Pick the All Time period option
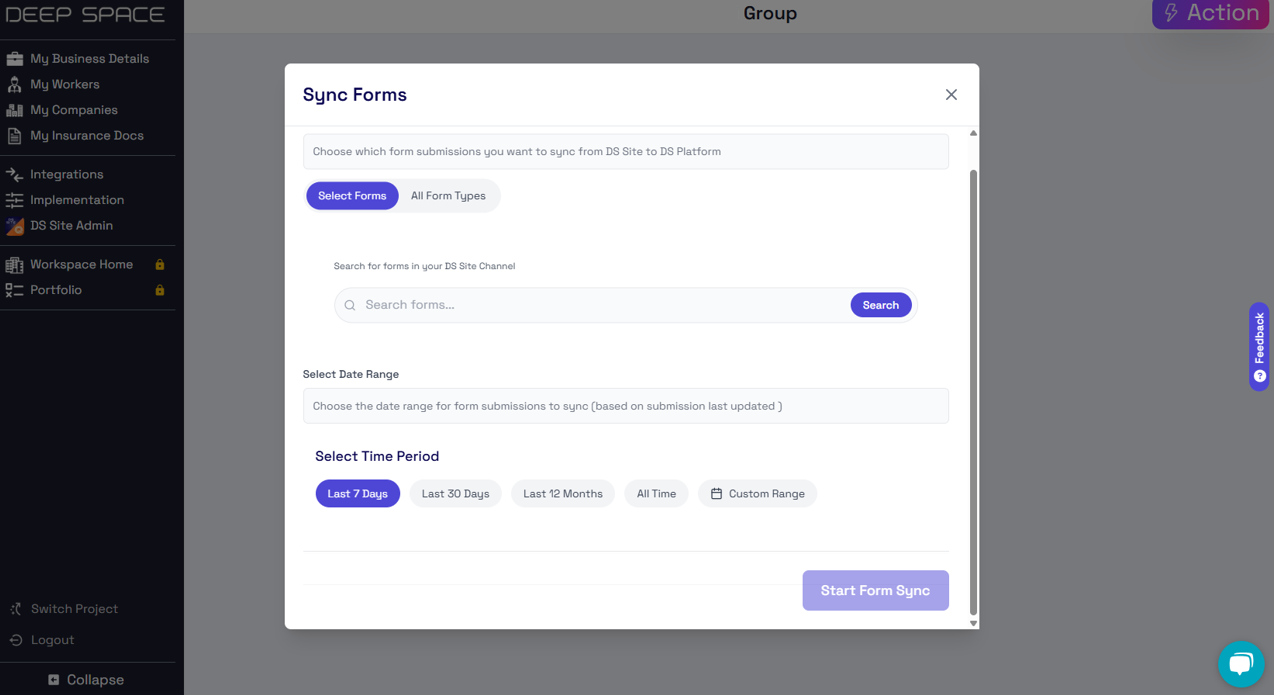1274x695 pixels. 656,494
